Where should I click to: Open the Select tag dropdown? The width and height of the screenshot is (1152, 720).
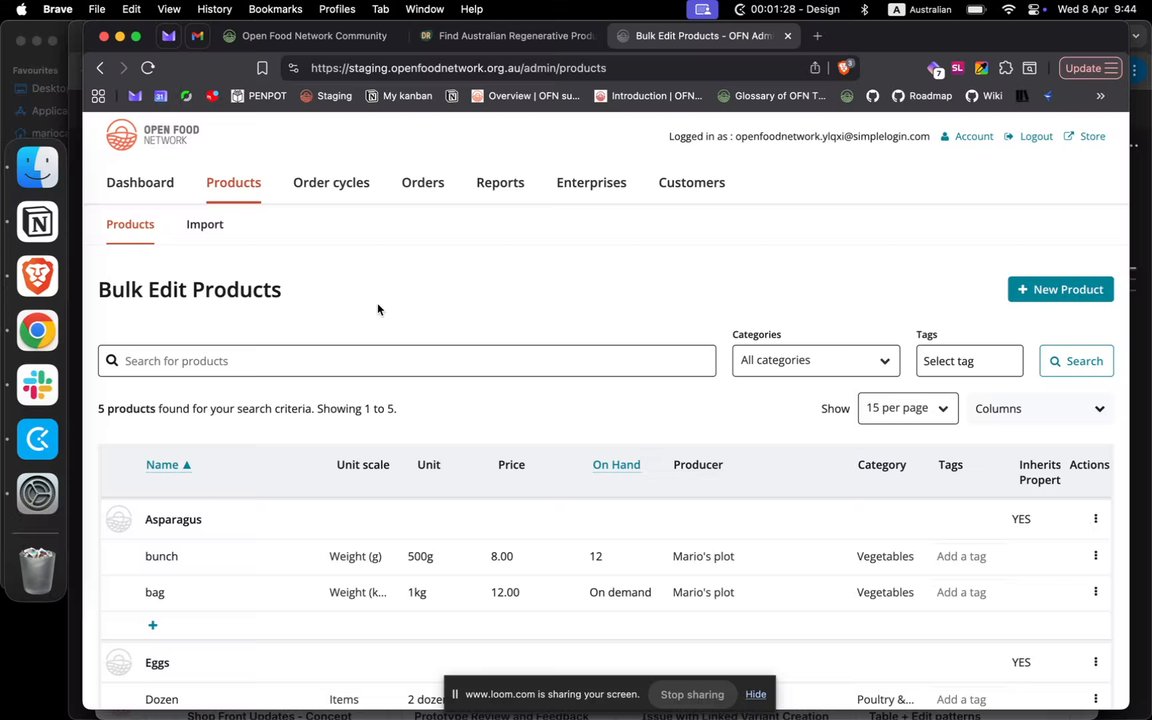(968, 361)
